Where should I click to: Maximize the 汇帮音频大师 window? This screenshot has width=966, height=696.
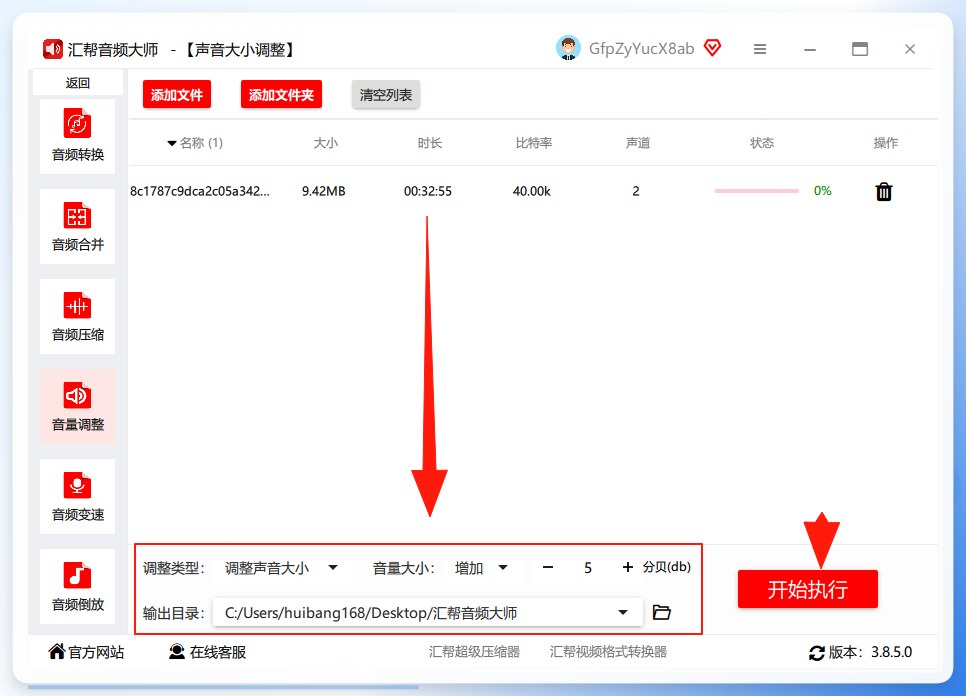[x=860, y=49]
